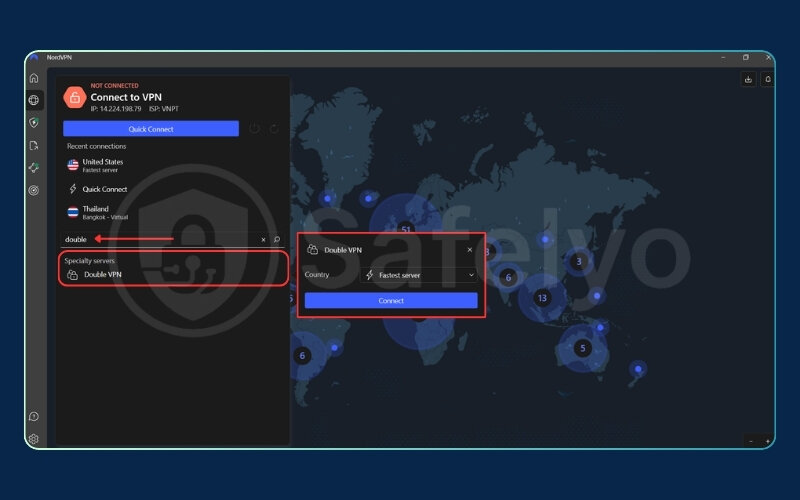Image resolution: width=800 pixels, height=500 pixels.
Task: Expand the Country Fastest server dropdown
Action: 418,275
